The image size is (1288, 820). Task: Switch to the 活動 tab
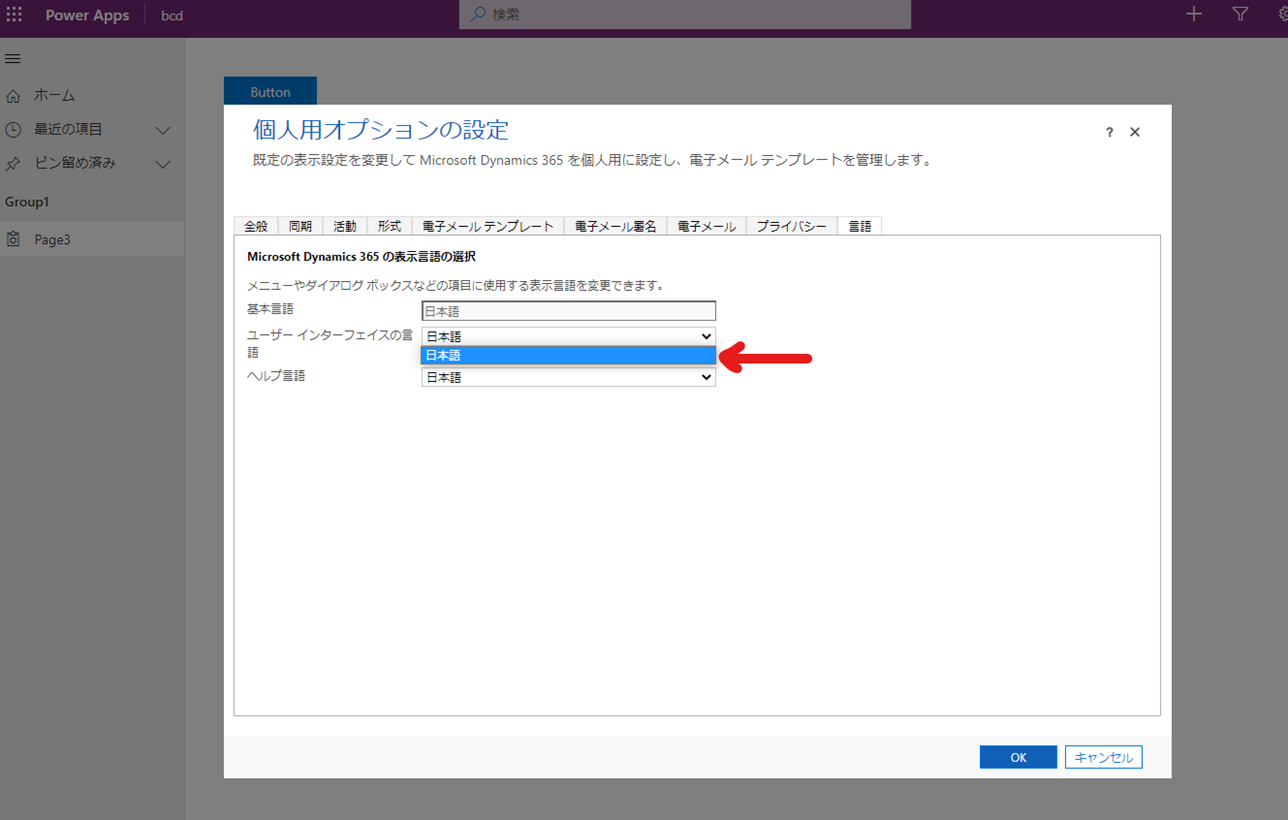[344, 226]
